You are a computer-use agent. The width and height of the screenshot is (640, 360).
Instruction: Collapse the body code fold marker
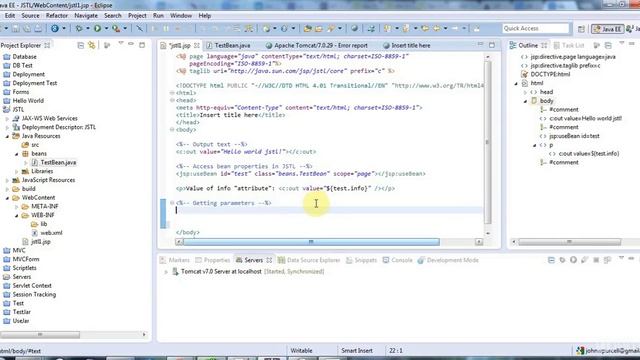tap(172, 129)
